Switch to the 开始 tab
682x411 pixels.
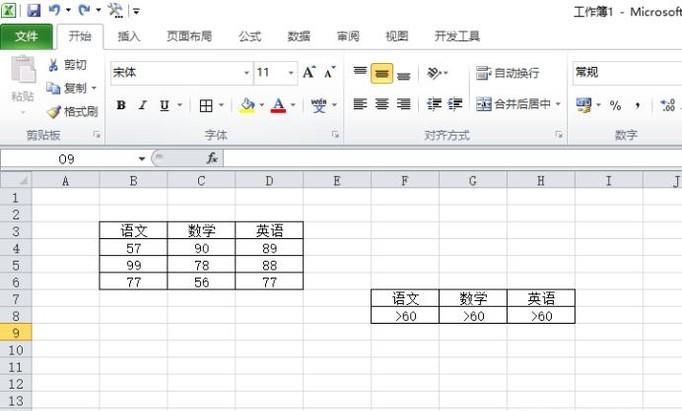[x=80, y=37]
